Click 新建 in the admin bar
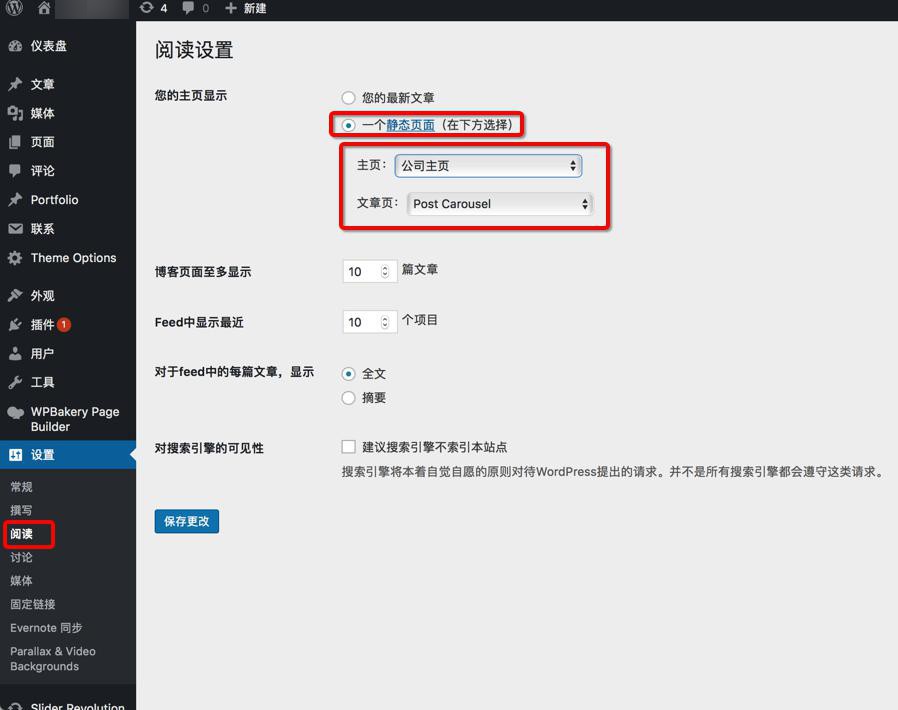The image size is (898, 710). tap(254, 8)
